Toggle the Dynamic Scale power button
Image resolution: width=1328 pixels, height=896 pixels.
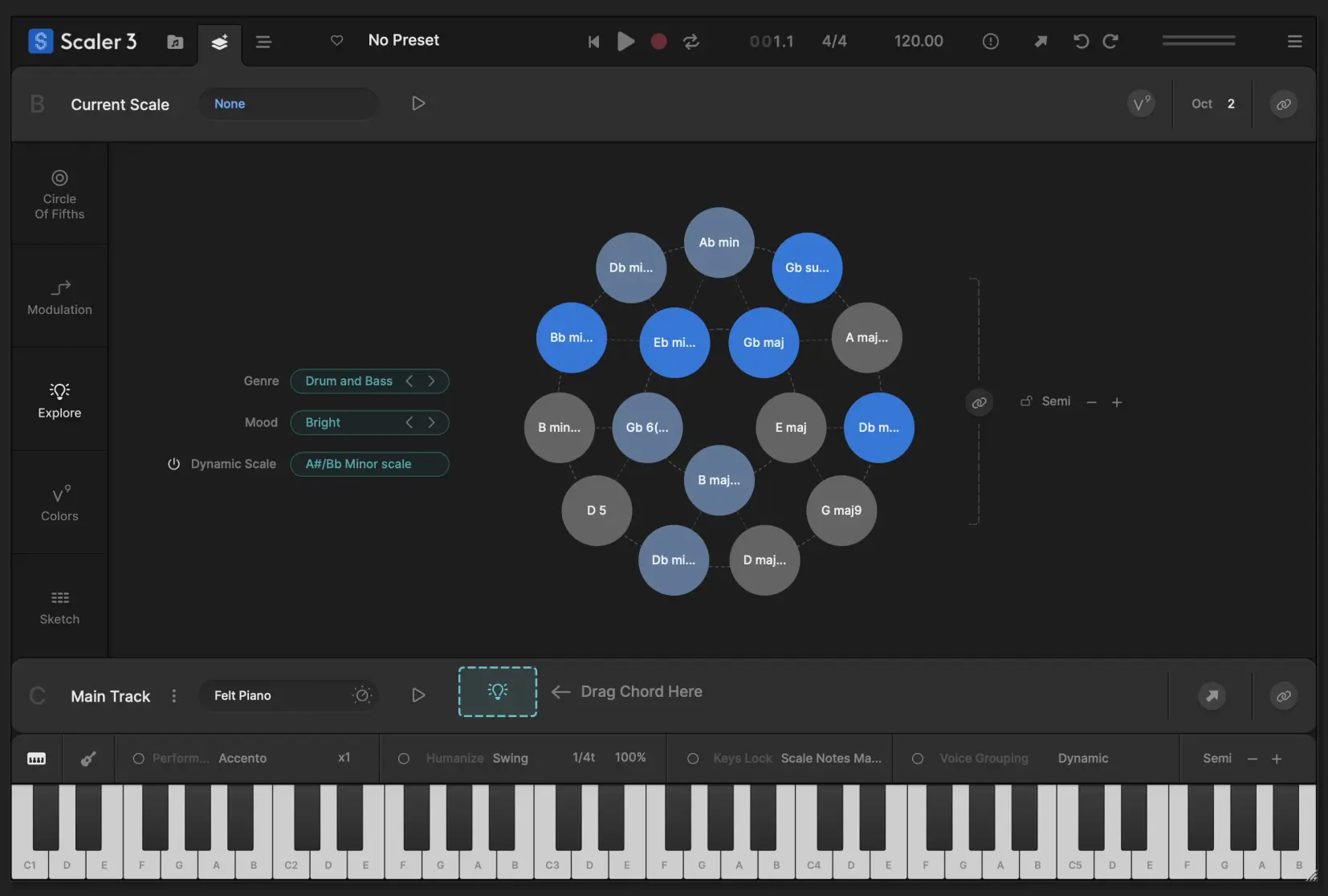(x=173, y=464)
